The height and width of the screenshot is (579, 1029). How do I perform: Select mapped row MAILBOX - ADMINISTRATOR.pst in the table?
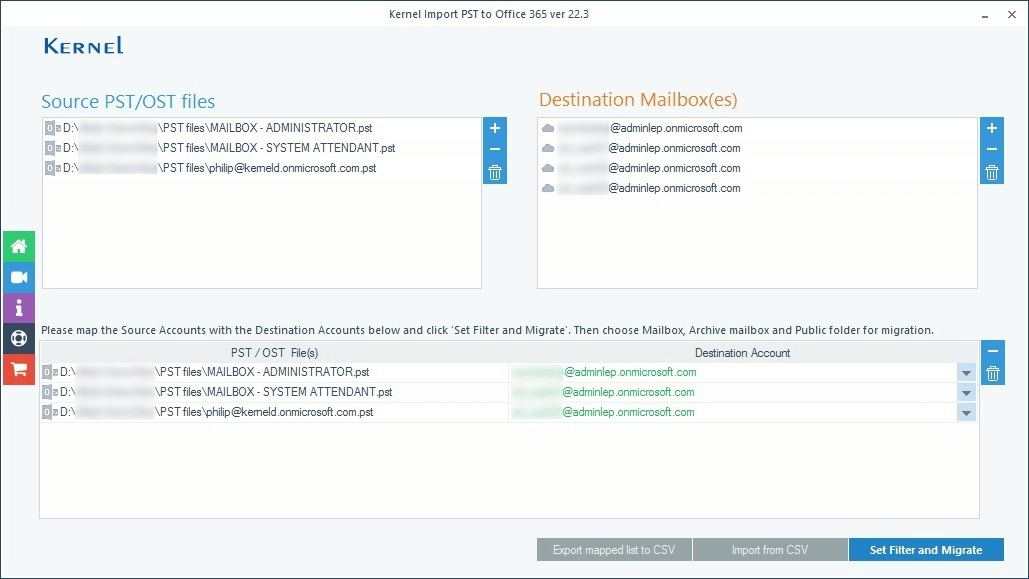tap(274, 372)
